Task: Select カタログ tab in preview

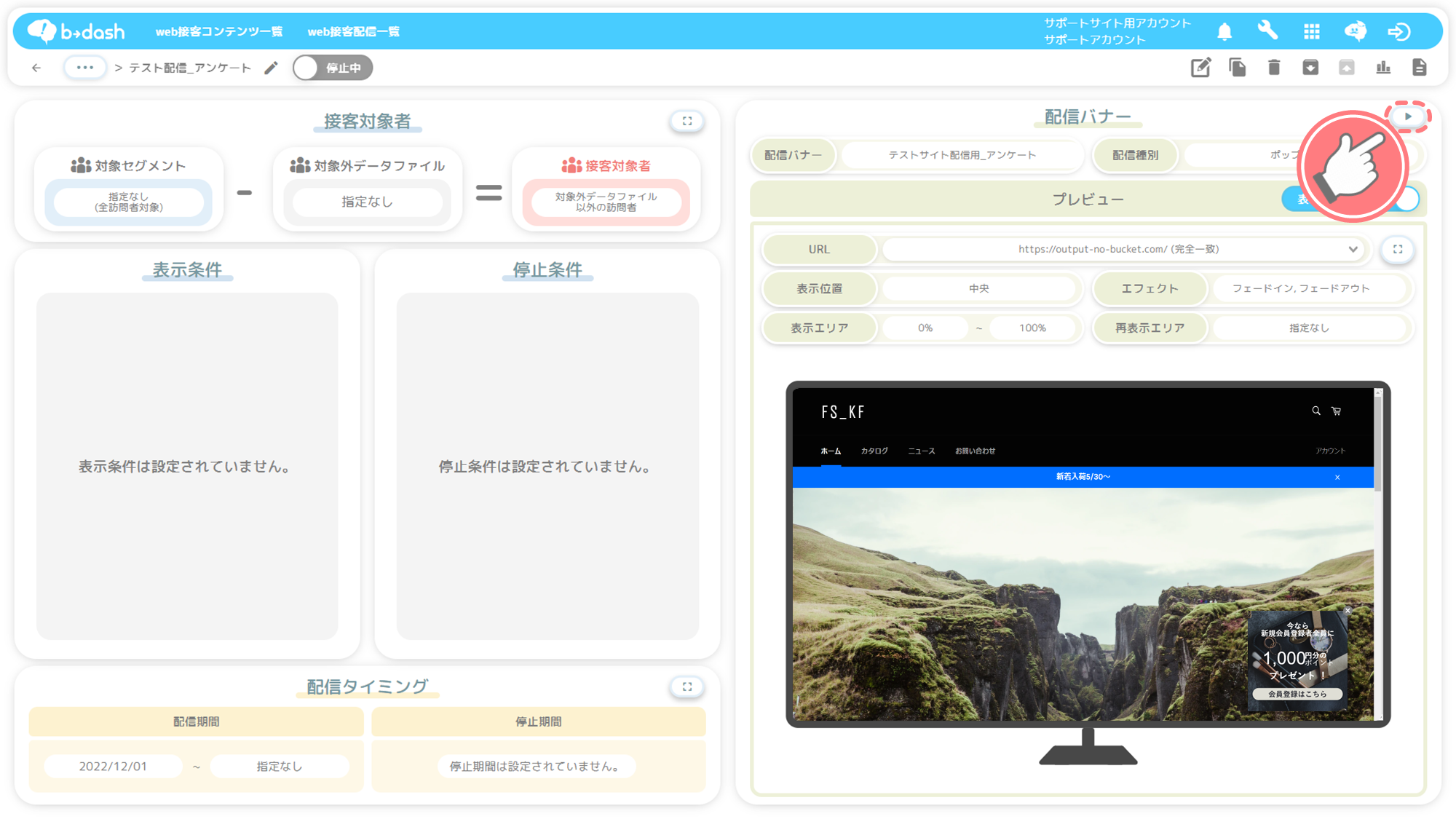Action: 874,451
